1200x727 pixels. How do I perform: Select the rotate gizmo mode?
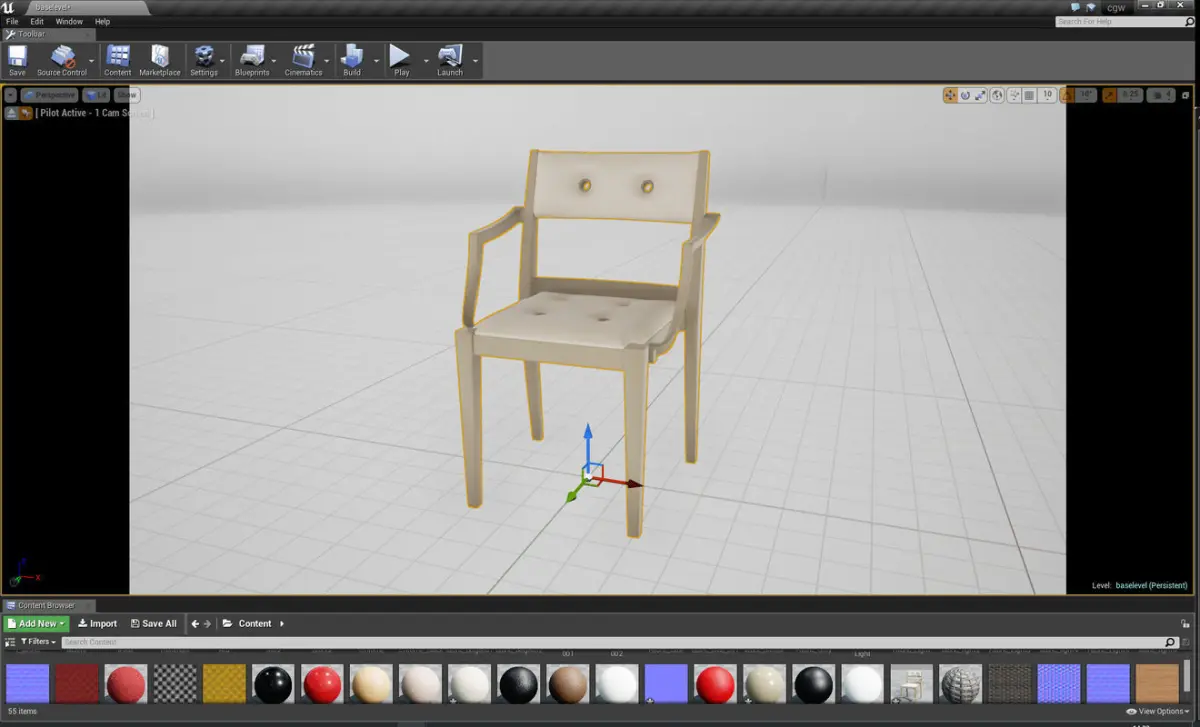click(x=966, y=95)
